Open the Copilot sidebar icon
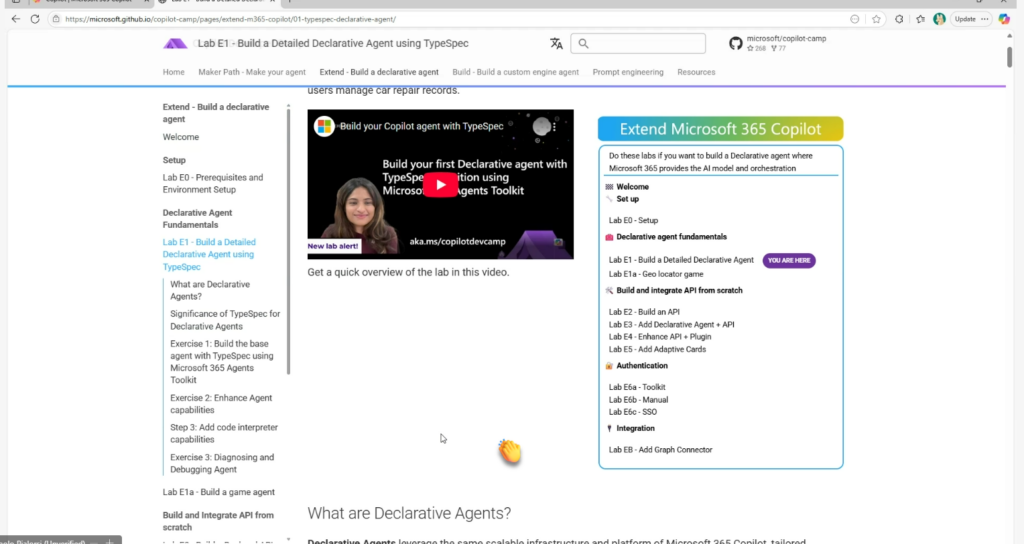 click(x=1004, y=19)
